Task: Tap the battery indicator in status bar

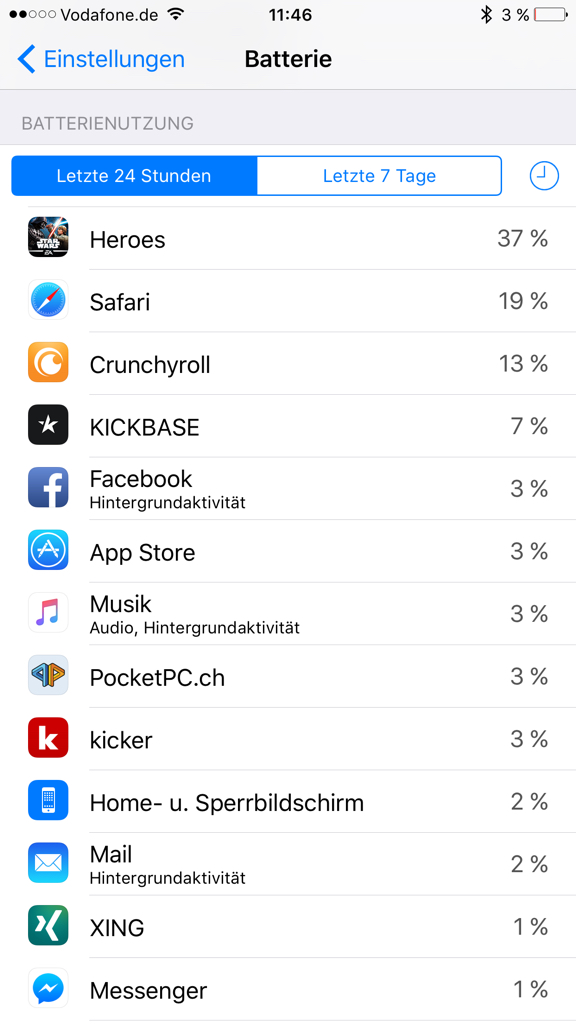Action: pyautogui.click(x=551, y=14)
